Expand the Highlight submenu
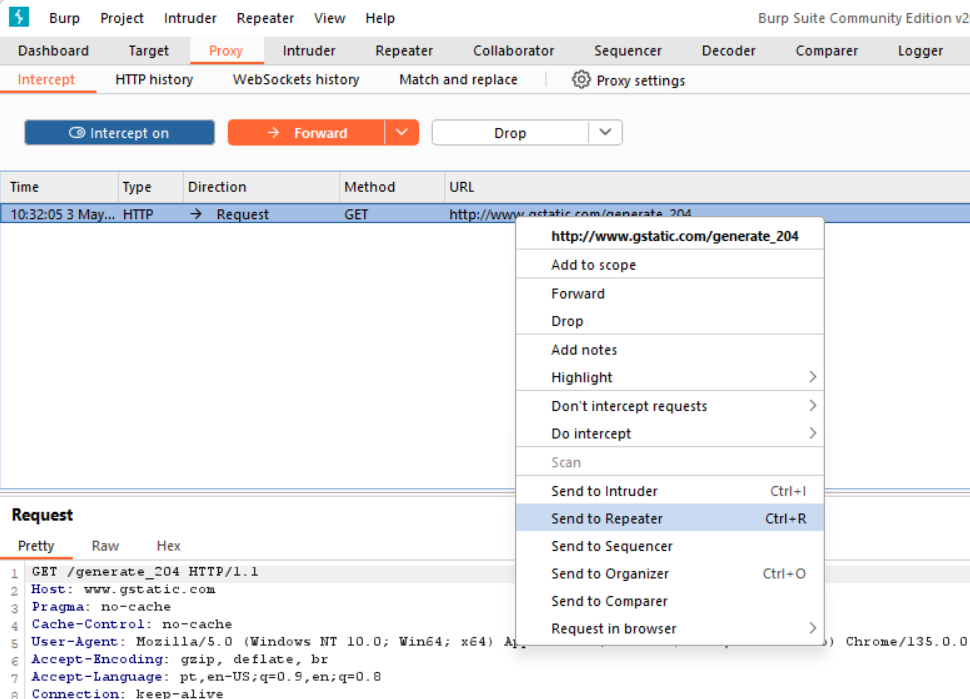970x699 pixels. pyautogui.click(x=670, y=377)
